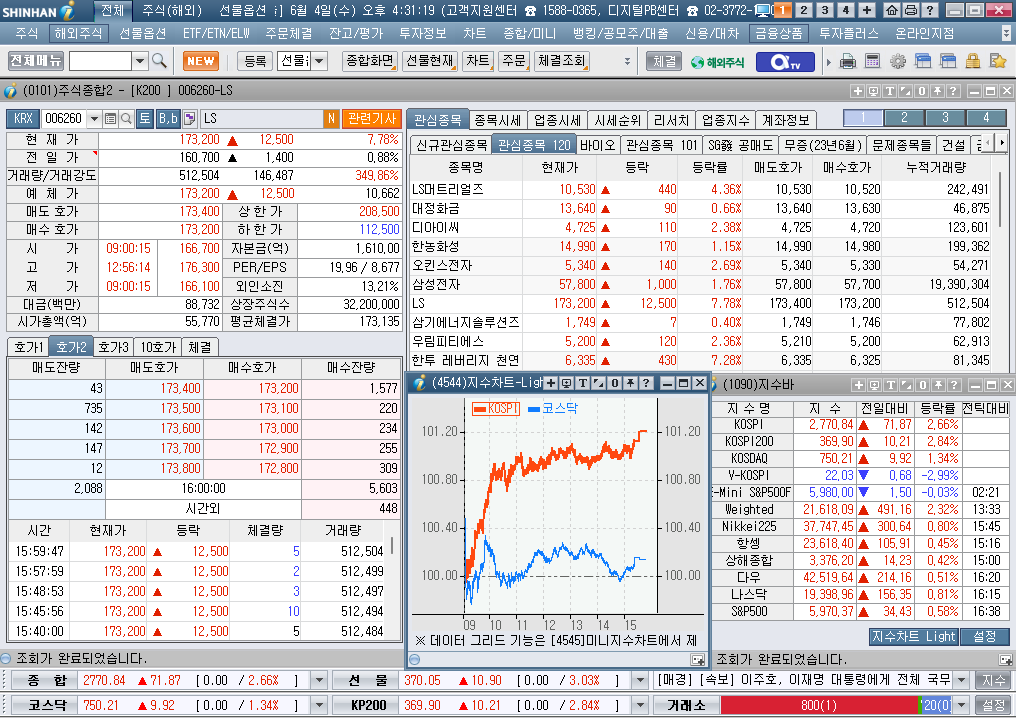The width and height of the screenshot is (1016, 718).
Task: Click the home icon in title bar
Action: pyautogui.click(x=892, y=10)
